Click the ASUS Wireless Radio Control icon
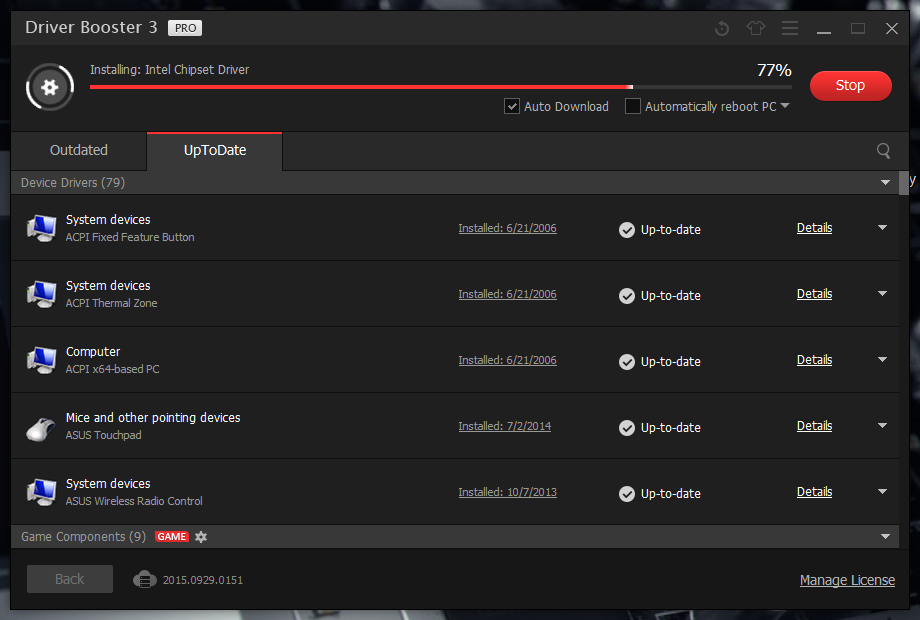Viewport: 920px width, 620px height. pyautogui.click(x=41, y=492)
